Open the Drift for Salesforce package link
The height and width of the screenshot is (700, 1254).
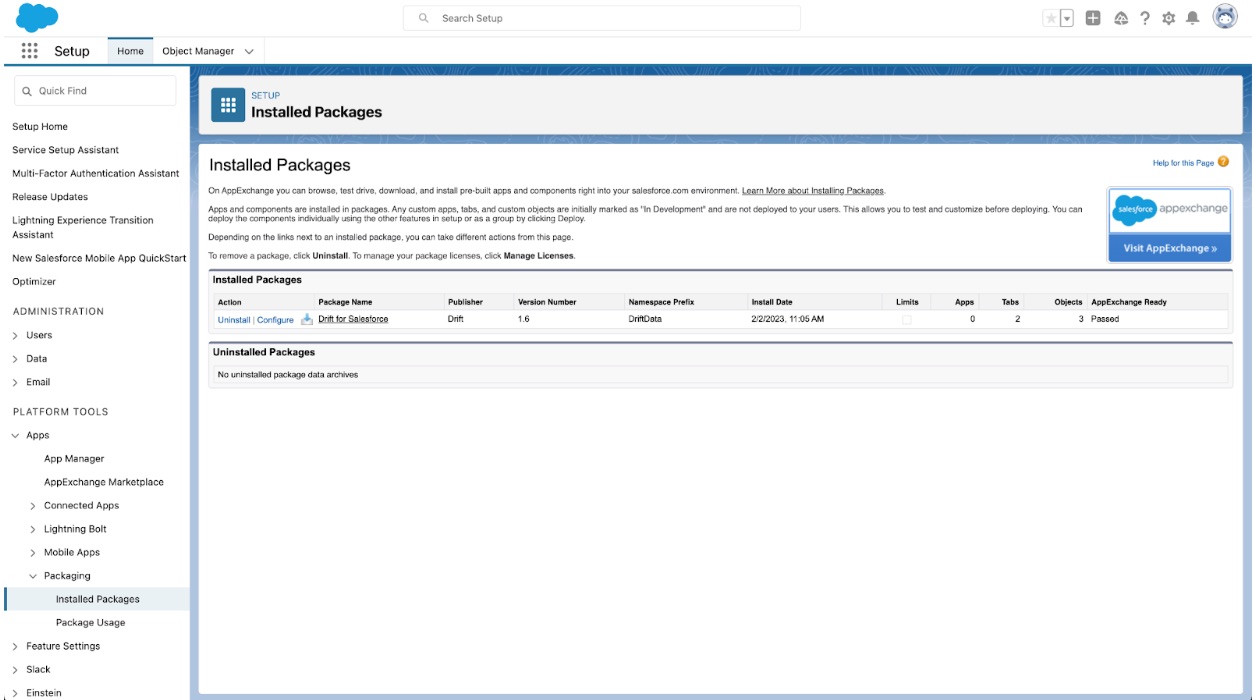[x=353, y=319]
